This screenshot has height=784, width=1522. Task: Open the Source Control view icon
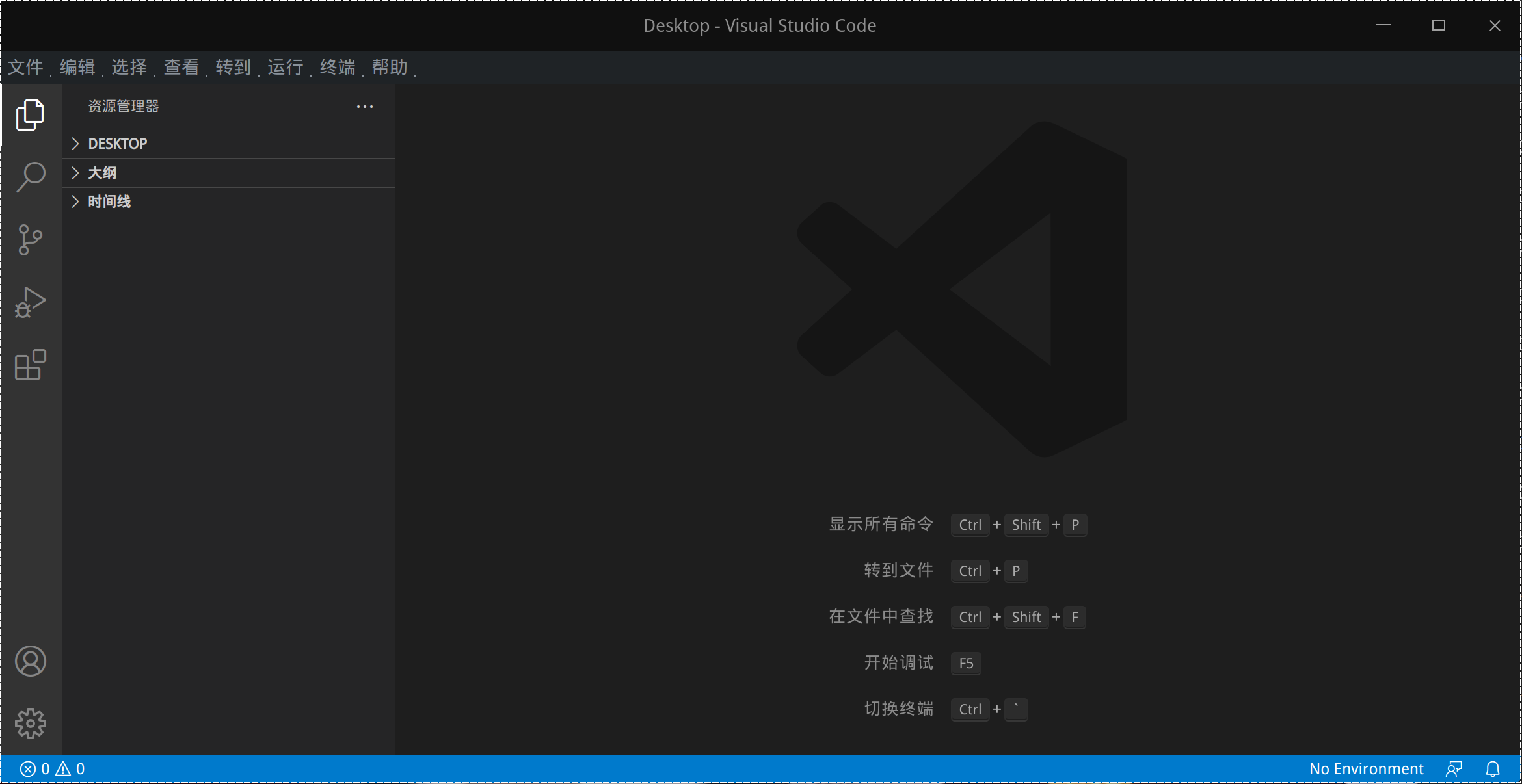tap(30, 240)
